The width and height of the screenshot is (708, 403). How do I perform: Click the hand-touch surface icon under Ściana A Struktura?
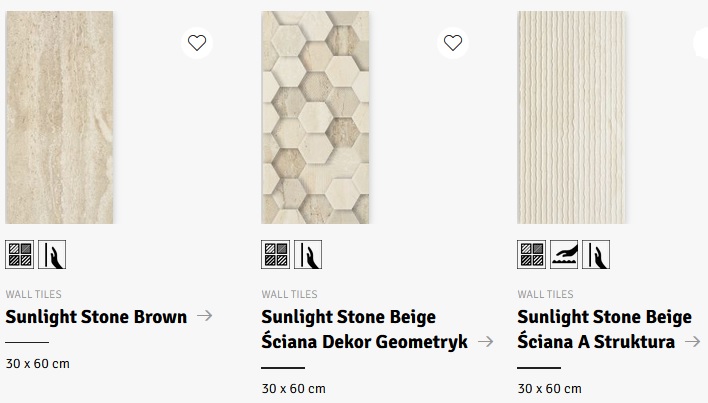pyautogui.click(x=596, y=255)
